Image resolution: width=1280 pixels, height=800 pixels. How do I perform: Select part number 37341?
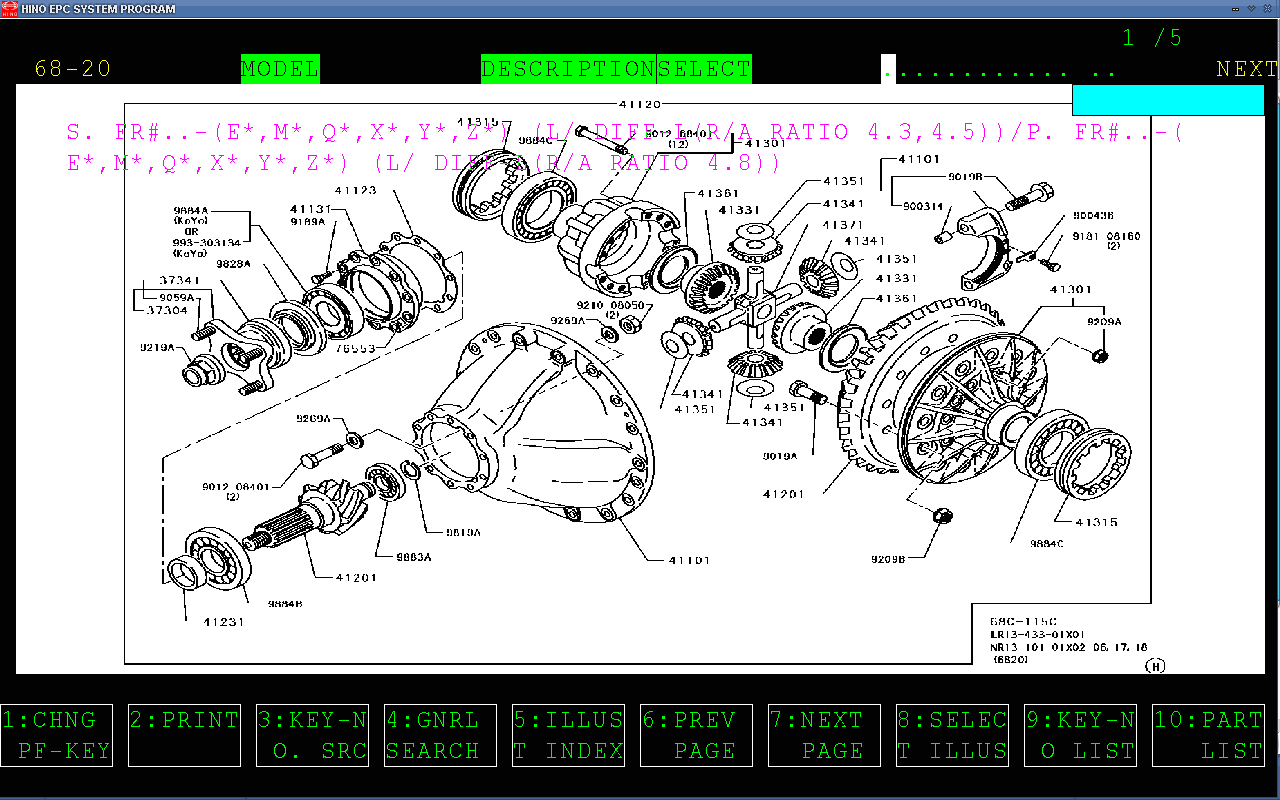pyautogui.click(x=181, y=281)
